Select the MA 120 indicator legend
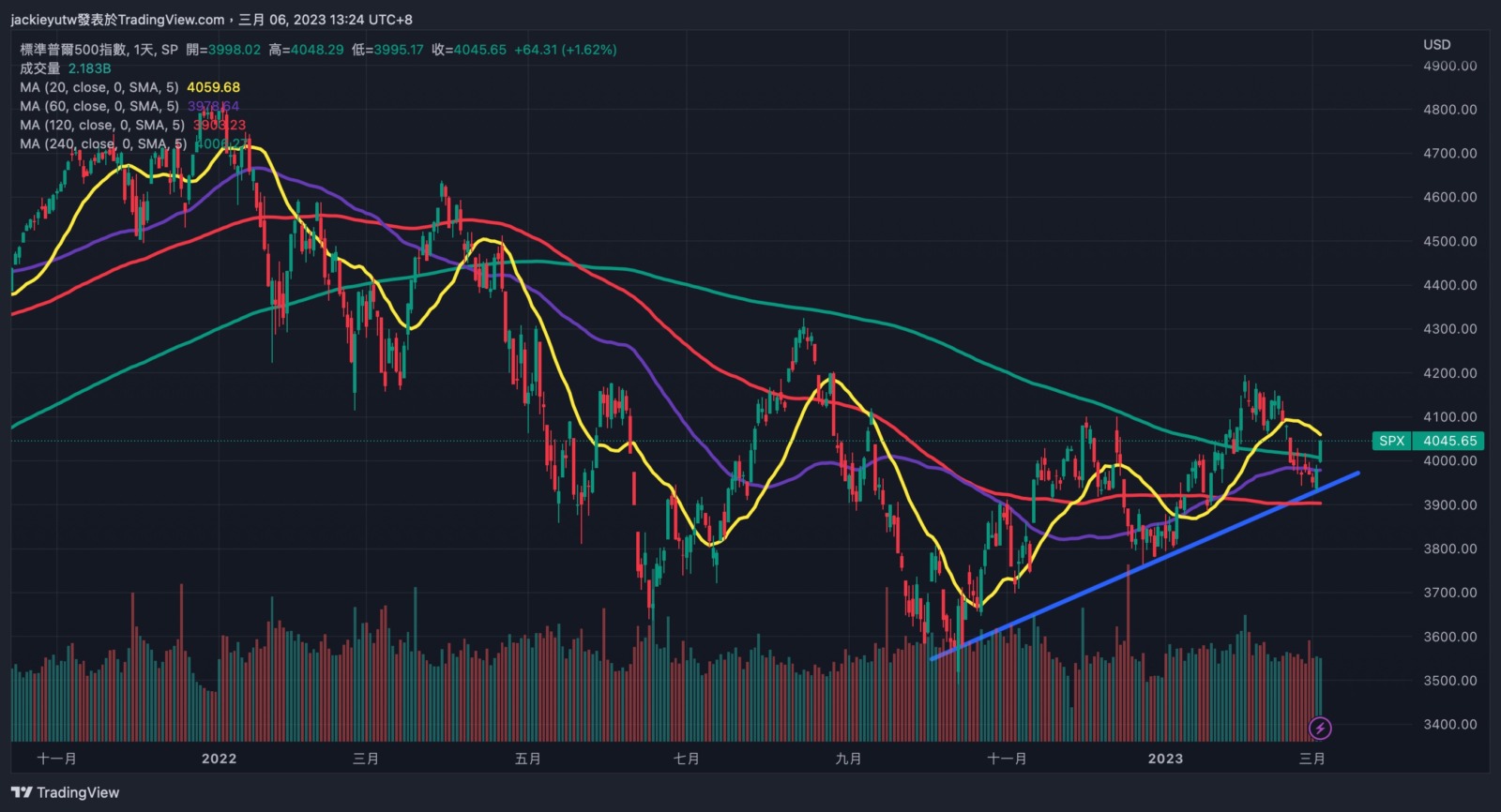The height and width of the screenshot is (812, 1501). point(101,125)
